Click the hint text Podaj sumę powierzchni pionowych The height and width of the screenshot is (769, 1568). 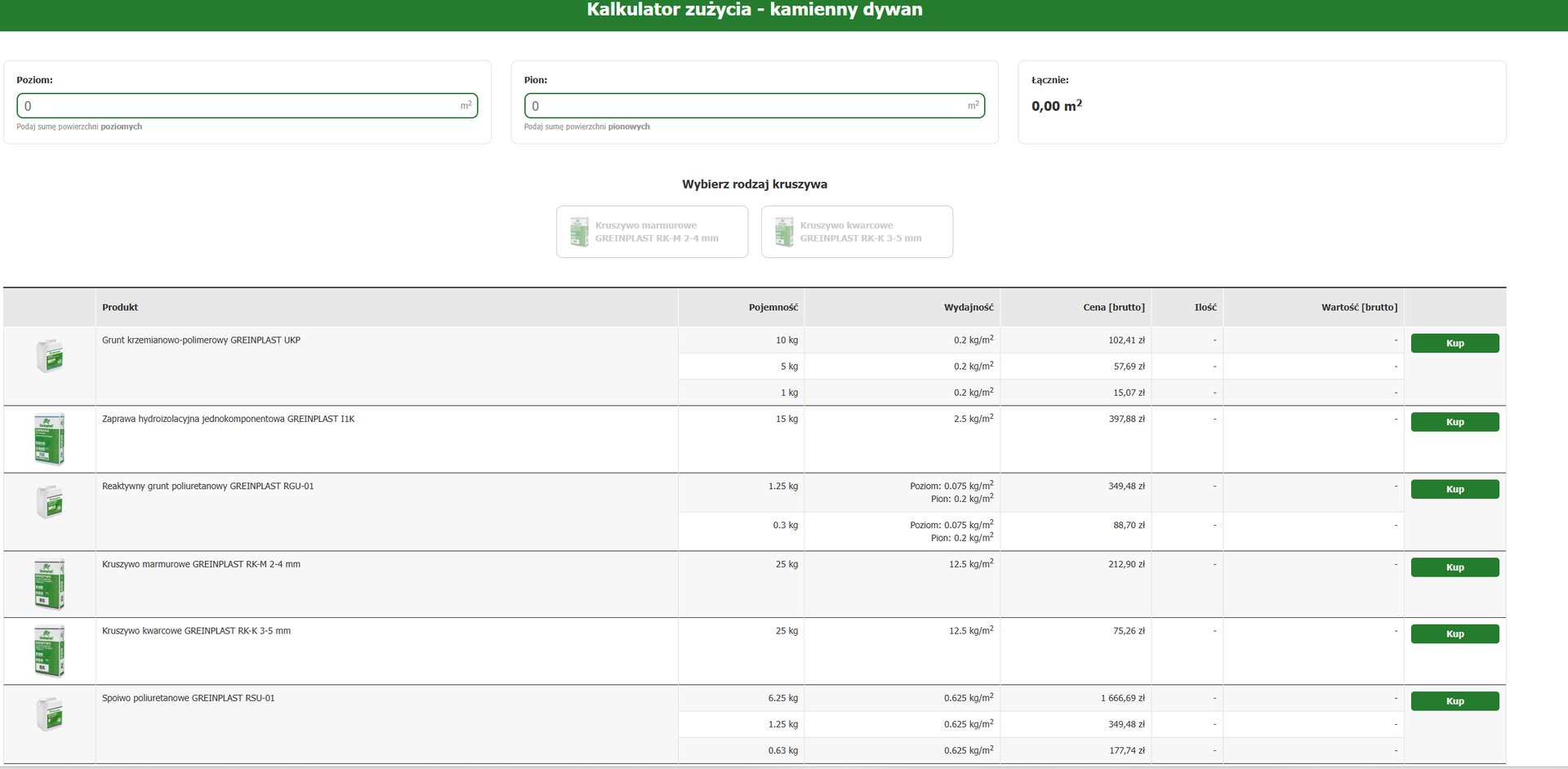point(587,127)
